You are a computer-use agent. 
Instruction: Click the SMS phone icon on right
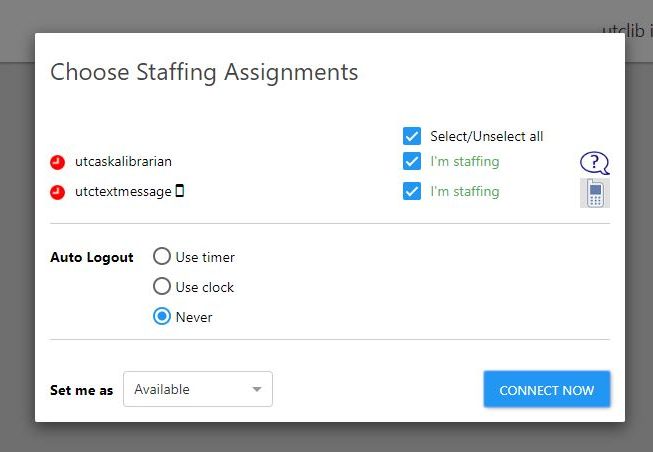pyautogui.click(x=595, y=193)
